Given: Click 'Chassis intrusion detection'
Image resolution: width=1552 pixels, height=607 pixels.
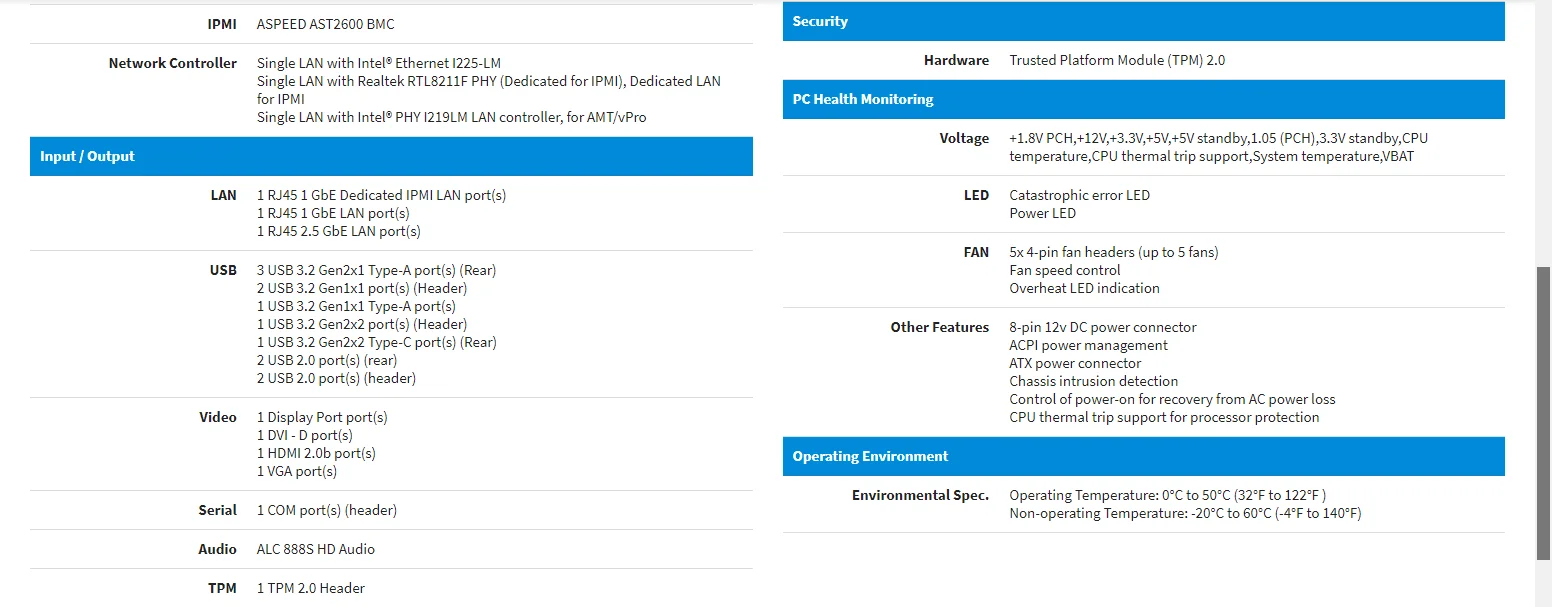Looking at the screenshot, I should pos(1094,381).
